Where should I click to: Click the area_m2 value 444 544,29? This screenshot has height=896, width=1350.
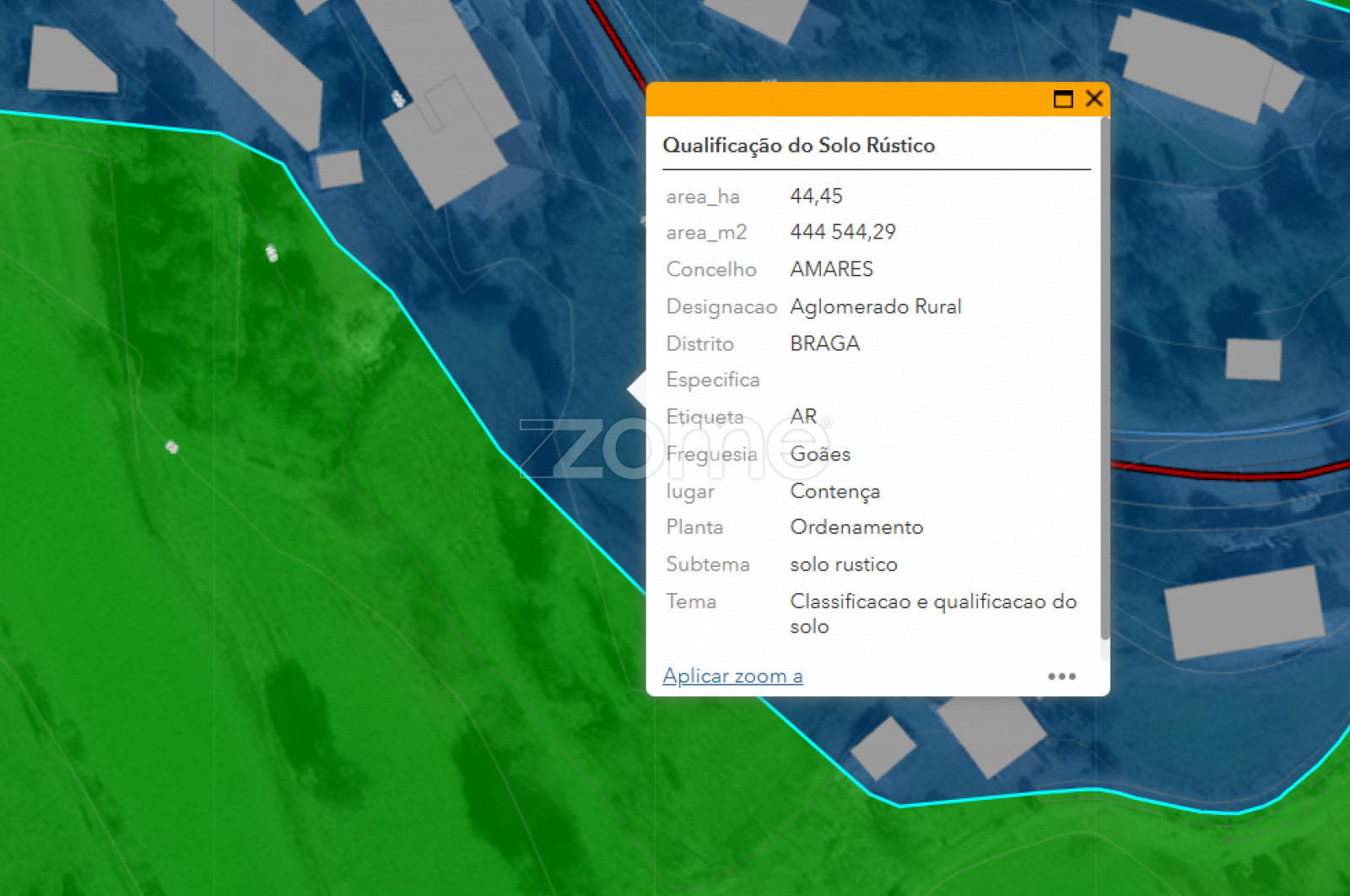[842, 232]
